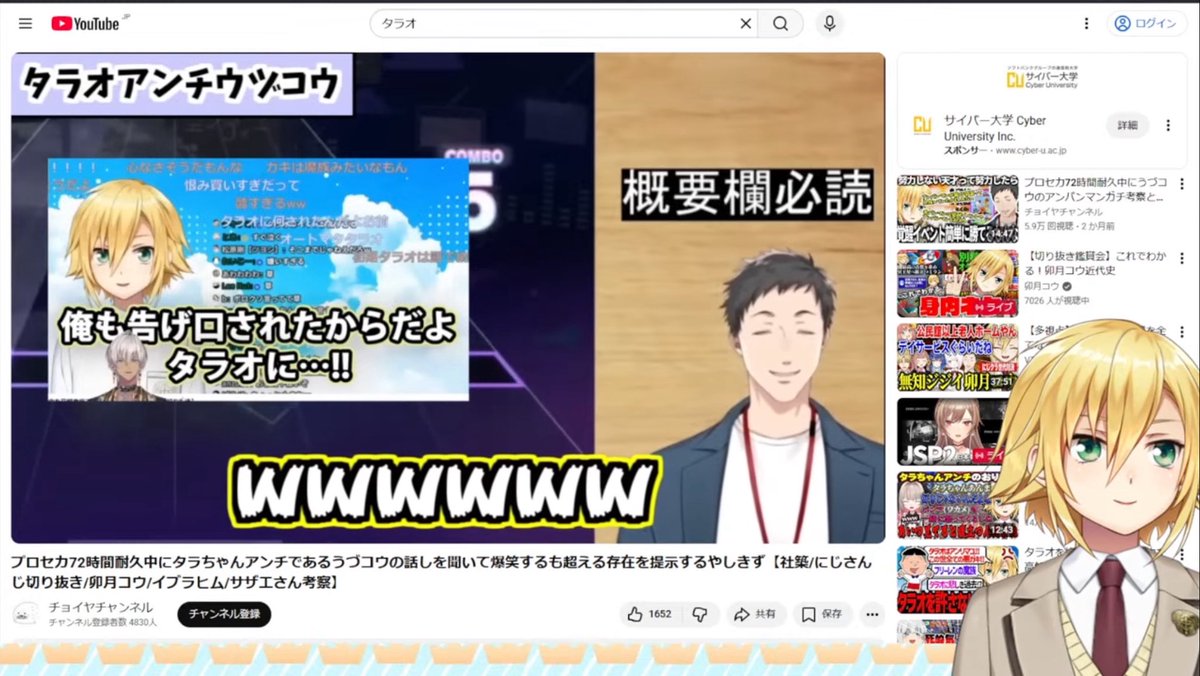
Task: Dislike the video with thumbs-down icon
Action: [x=700, y=614]
